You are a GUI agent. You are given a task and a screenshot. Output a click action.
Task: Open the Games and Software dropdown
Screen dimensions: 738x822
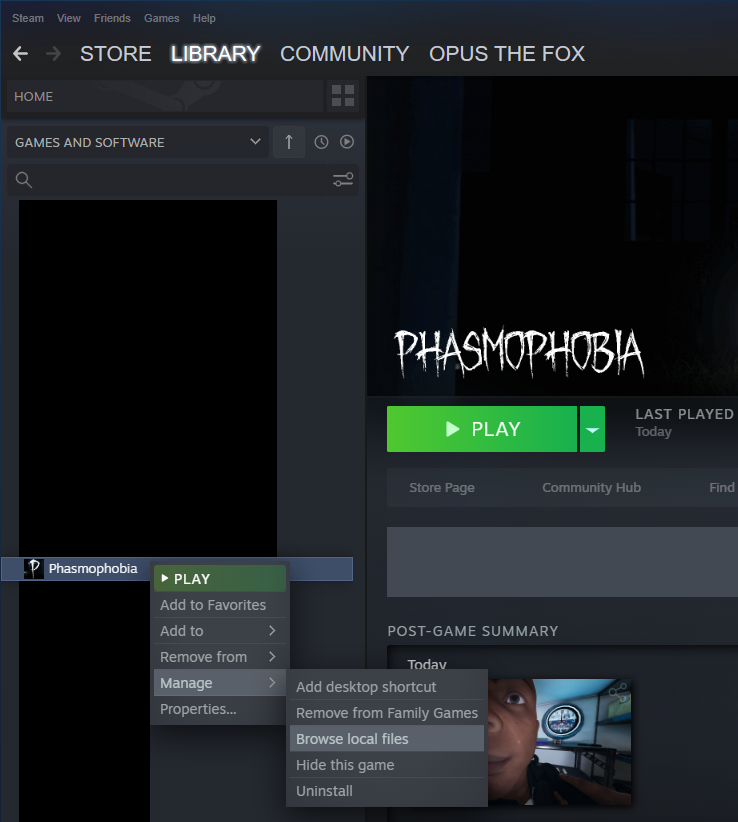(x=138, y=142)
